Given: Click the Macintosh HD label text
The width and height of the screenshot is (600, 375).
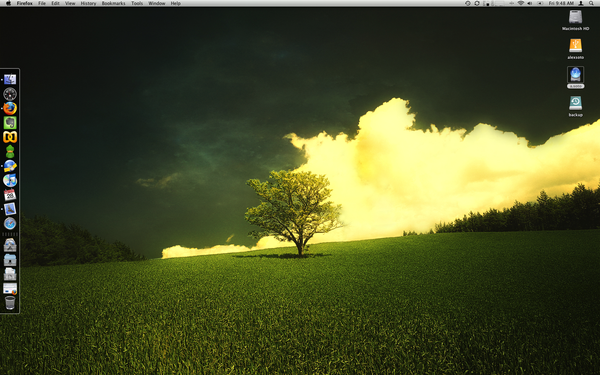Looking at the screenshot, I should coord(575,28).
